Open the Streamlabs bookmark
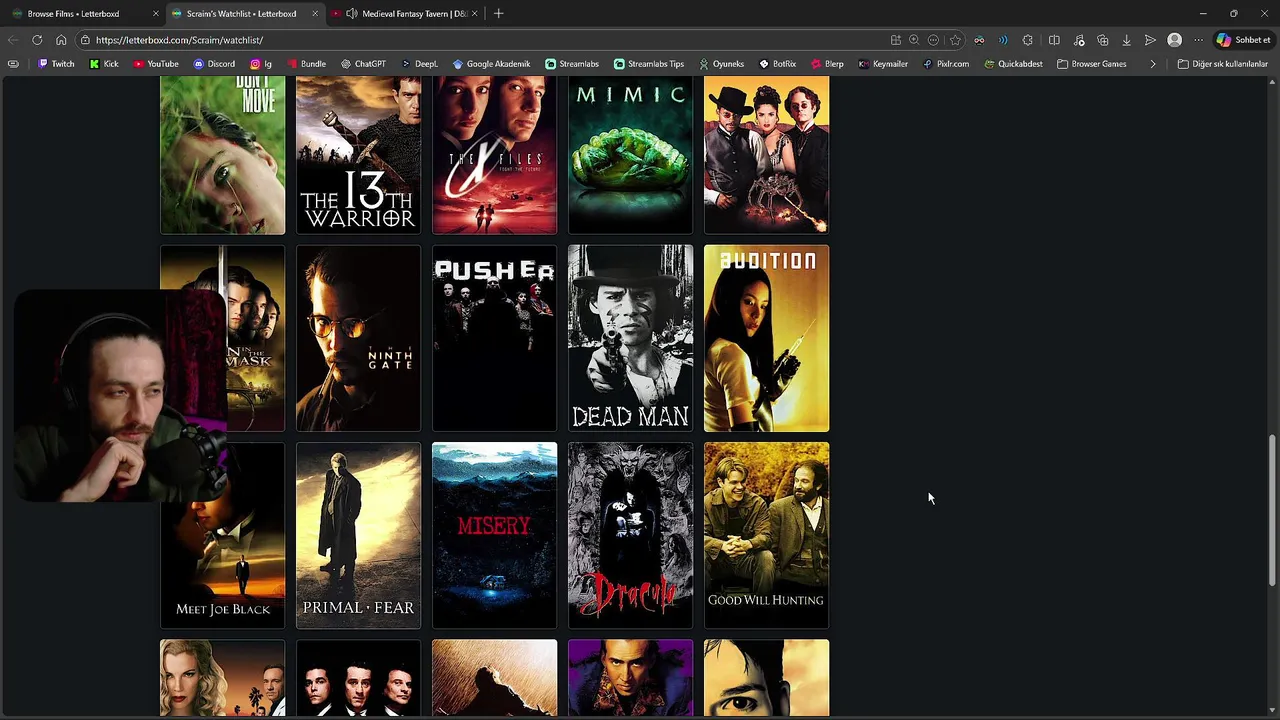 pyautogui.click(x=572, y=64)
